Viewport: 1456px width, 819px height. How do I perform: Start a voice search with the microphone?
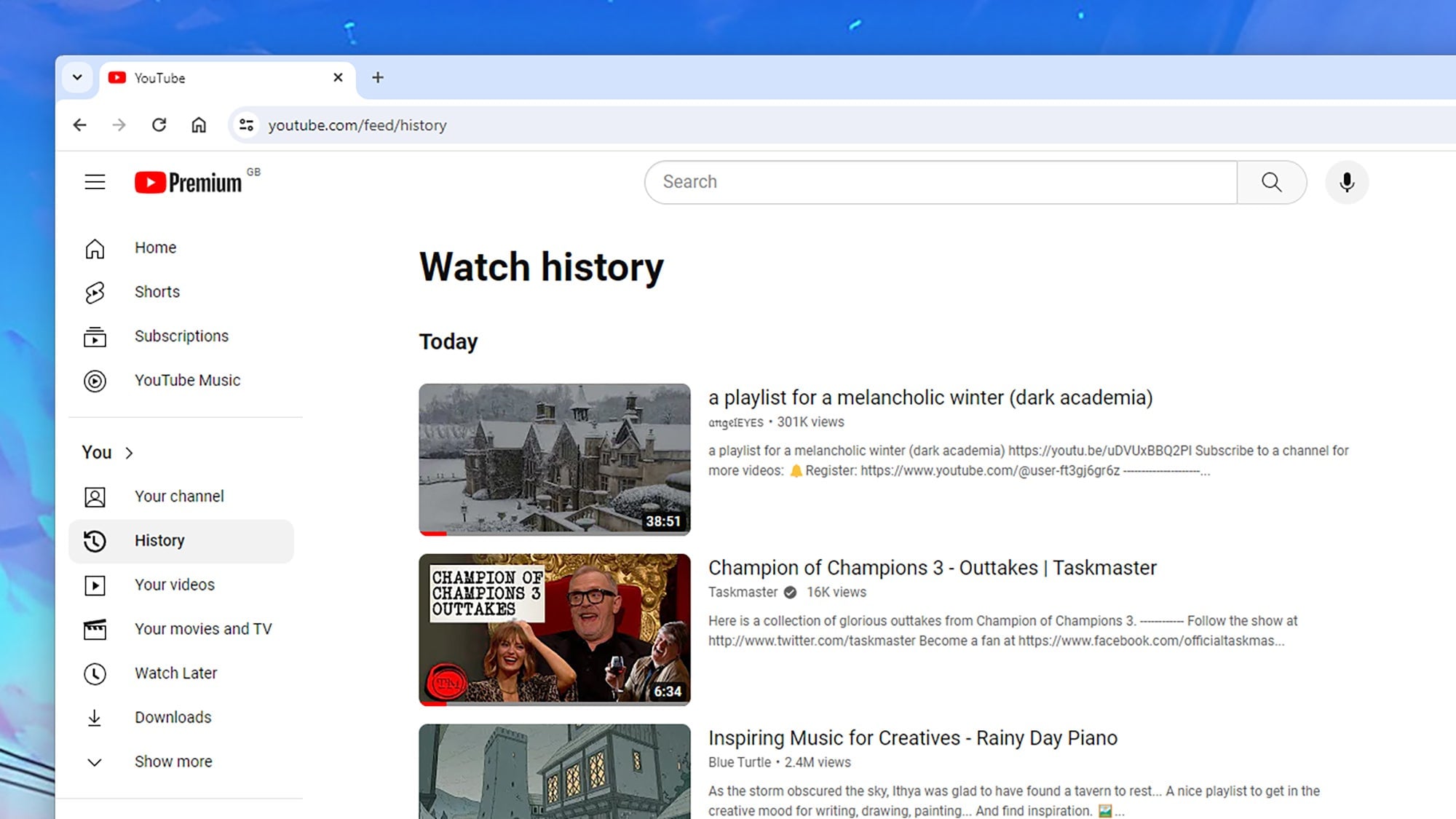[1346, 182]
